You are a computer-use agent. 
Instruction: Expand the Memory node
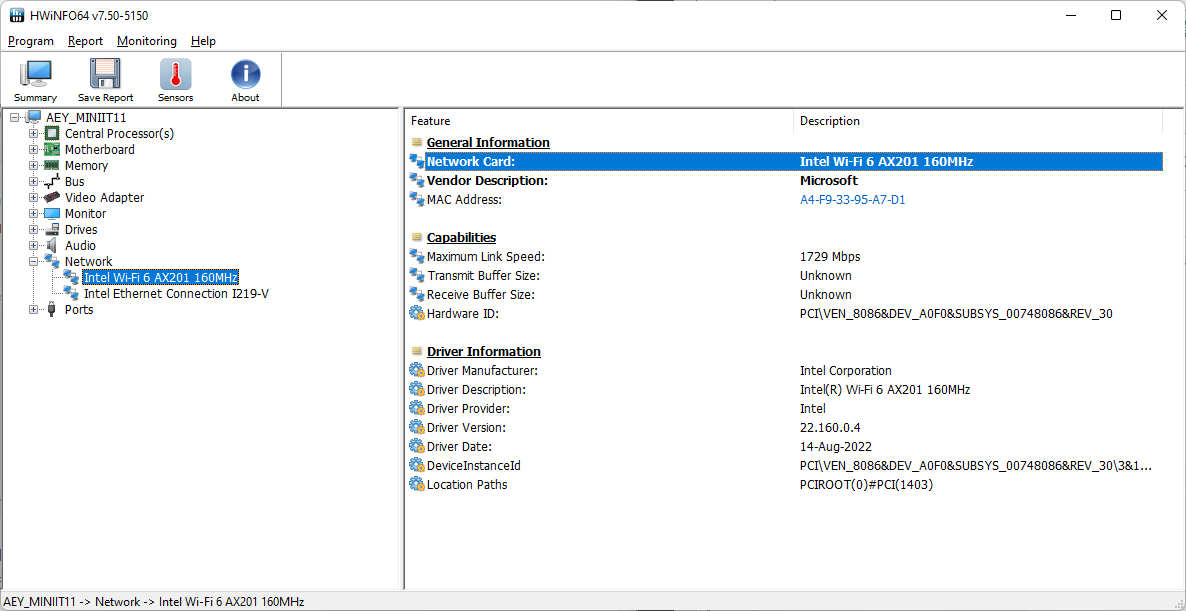pyautogui.click(x=33, y=166)
